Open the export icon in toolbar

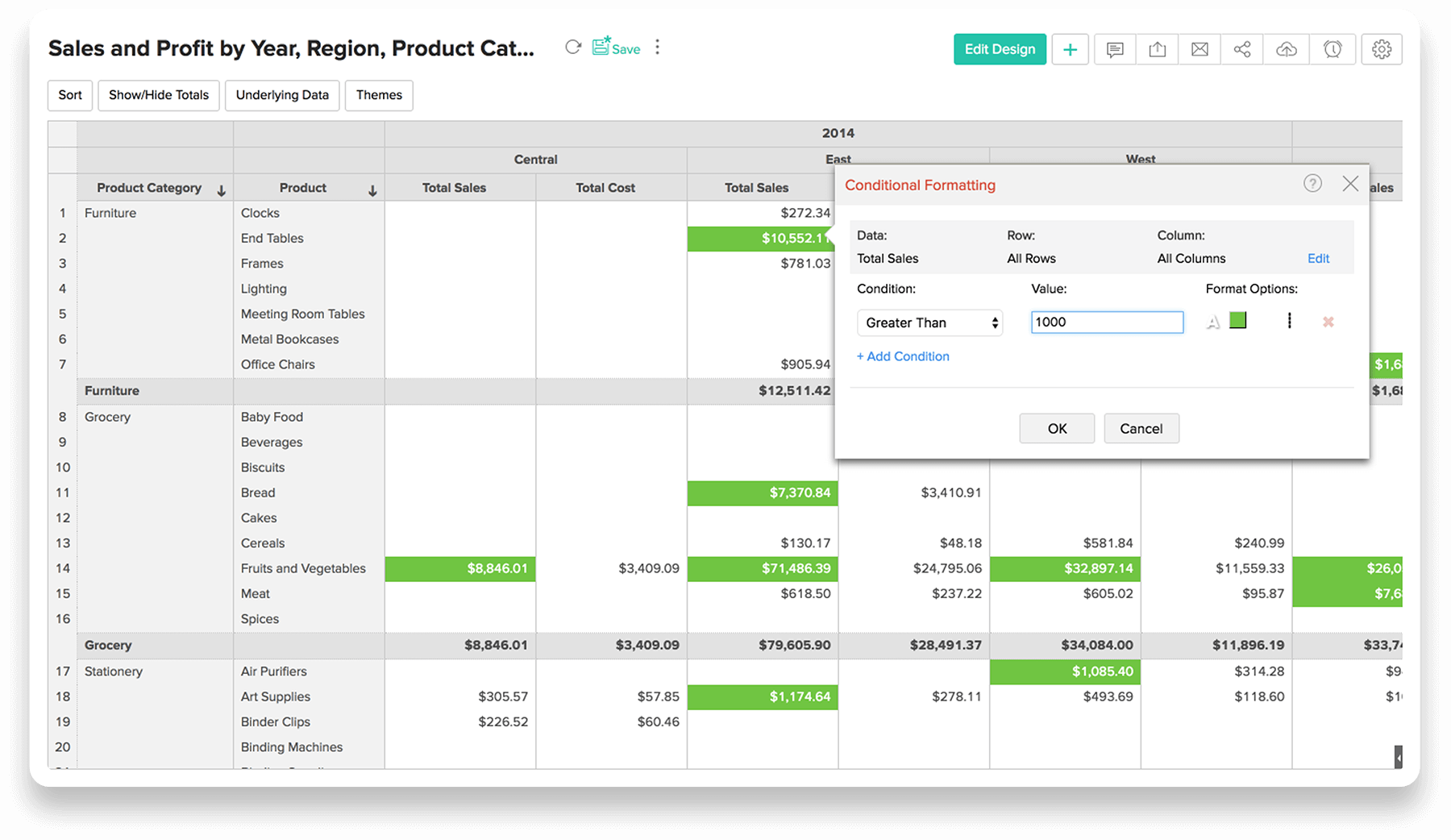[x=1158, y=49]
